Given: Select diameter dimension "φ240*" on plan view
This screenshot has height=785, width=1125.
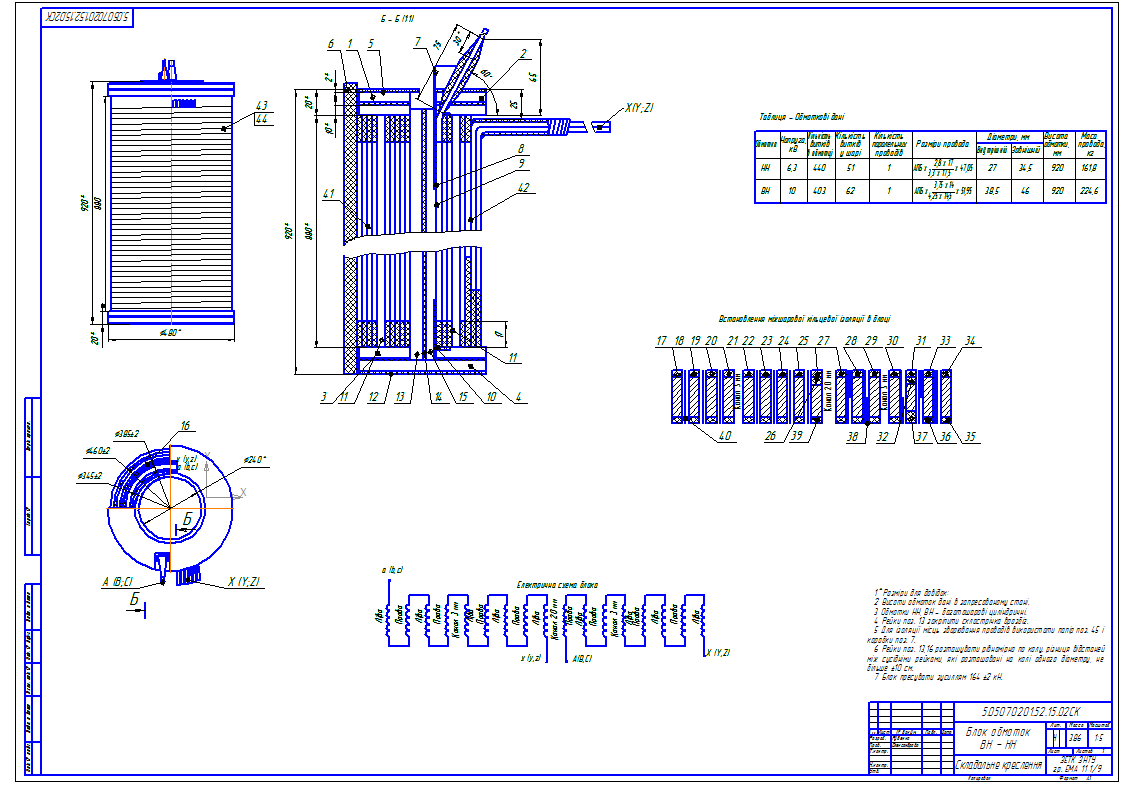Looking at the screenshot, I should tap(255, 459).
